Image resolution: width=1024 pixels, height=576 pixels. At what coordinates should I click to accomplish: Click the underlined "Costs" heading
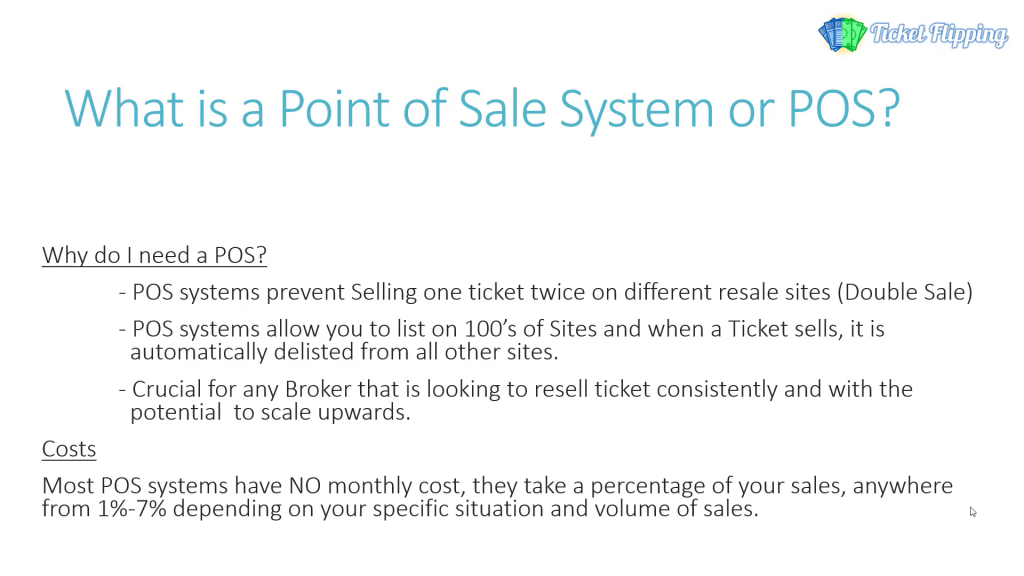tap(69, 449)
